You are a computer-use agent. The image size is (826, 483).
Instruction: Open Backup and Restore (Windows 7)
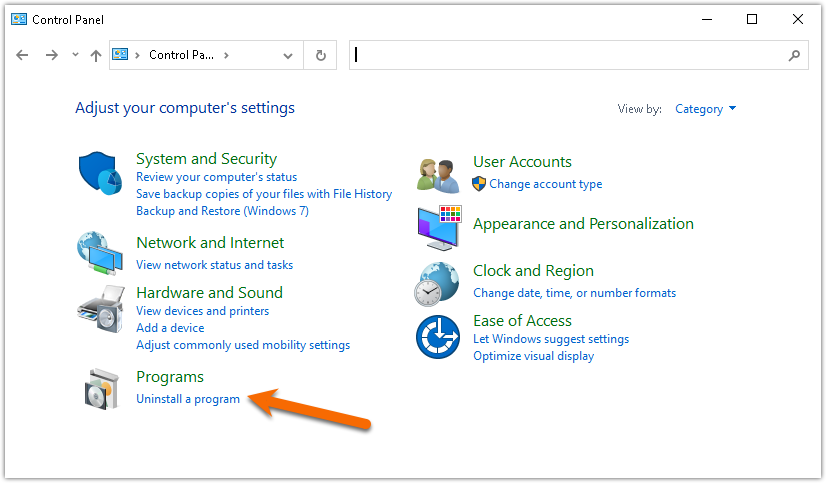(222, 211)
